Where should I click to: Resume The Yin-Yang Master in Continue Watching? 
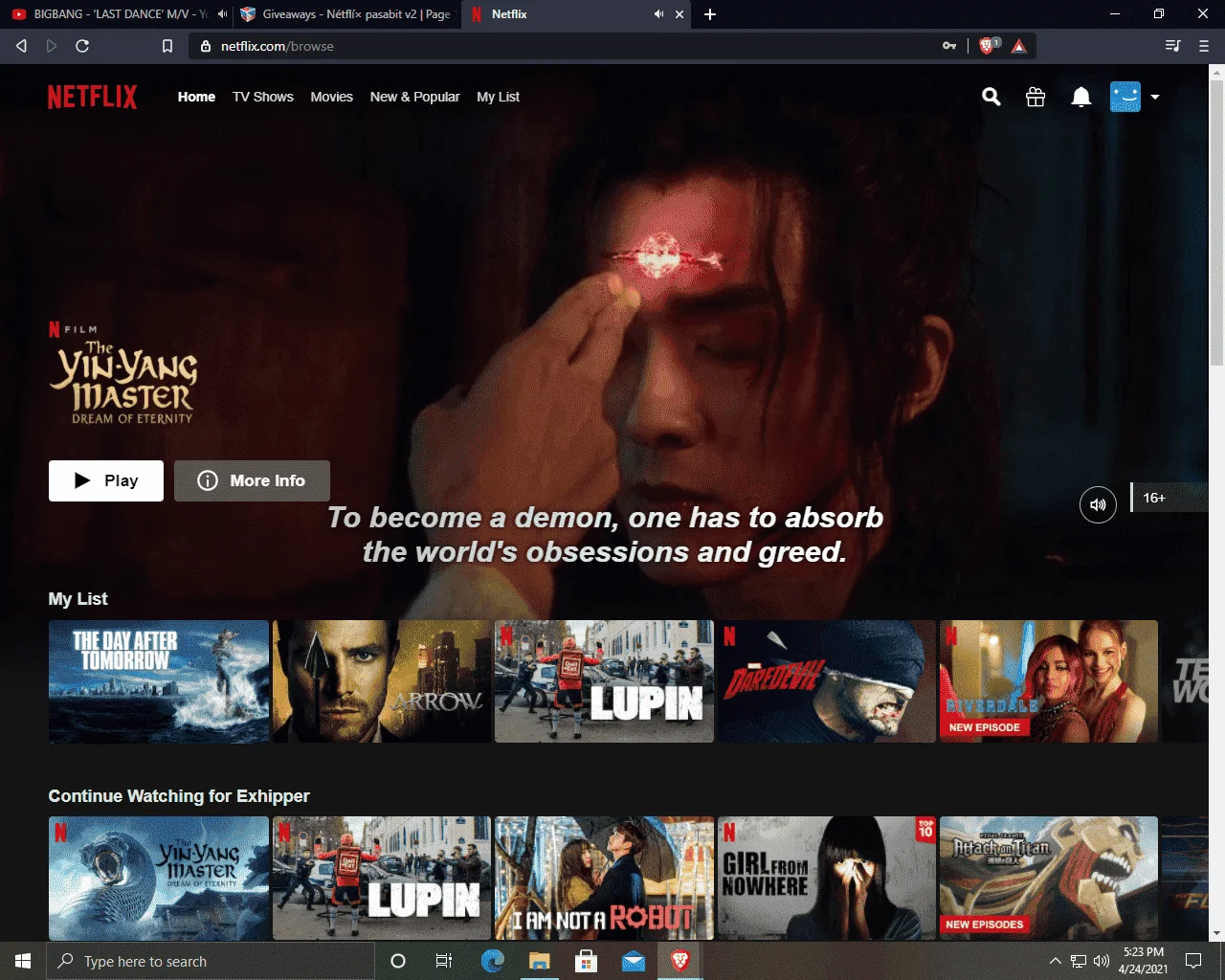(x=159, y=878)
